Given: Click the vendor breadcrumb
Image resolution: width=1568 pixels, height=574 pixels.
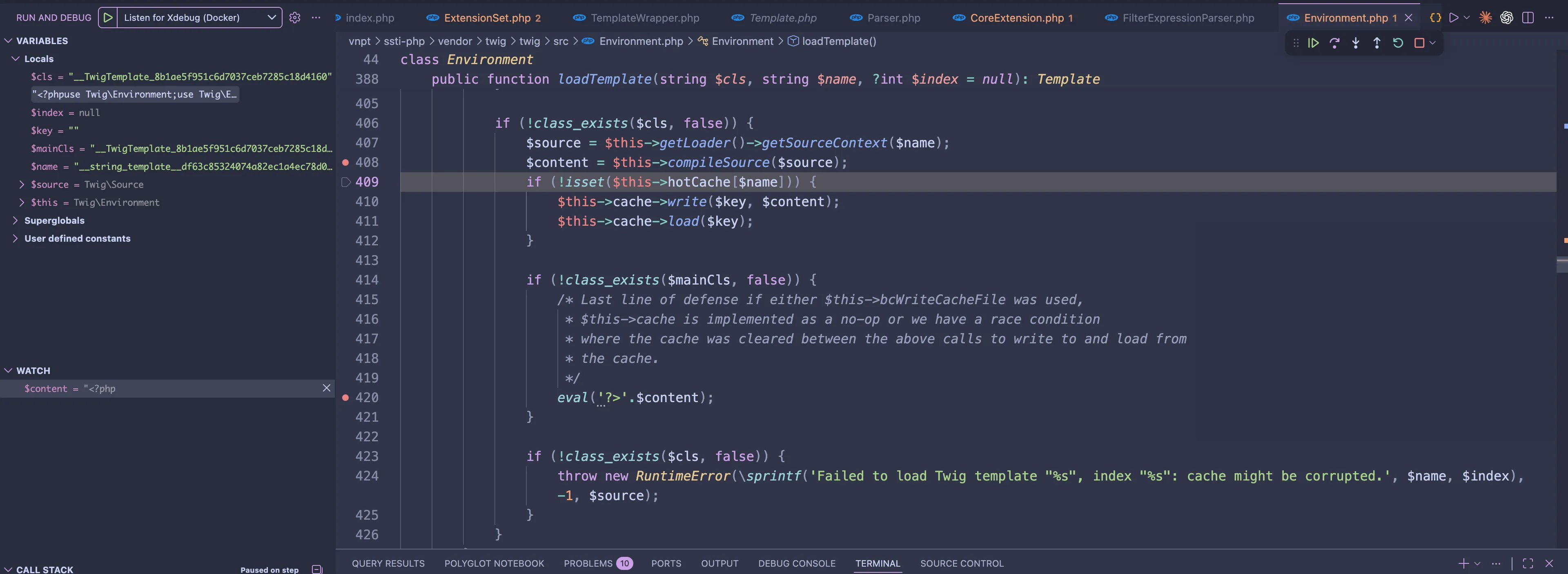Looking at the screenshot, I should [x=455, y=41].
